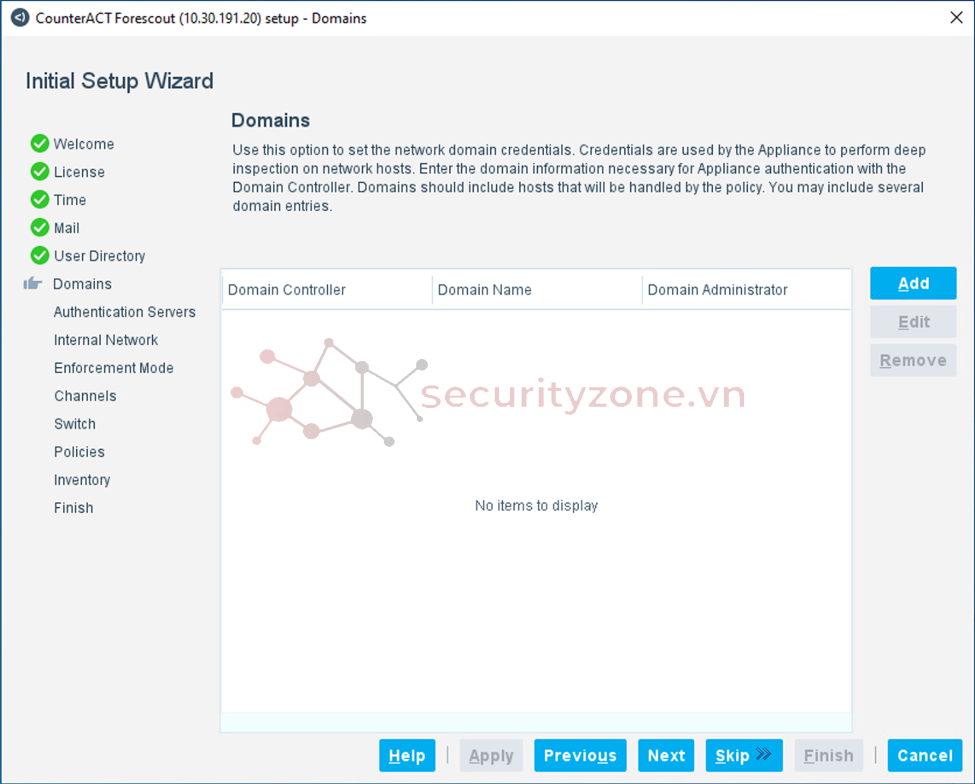Click the 'No items to display' message
This screenshot has width=975, height=784.
pyautogui.click(x=536, y=505)
